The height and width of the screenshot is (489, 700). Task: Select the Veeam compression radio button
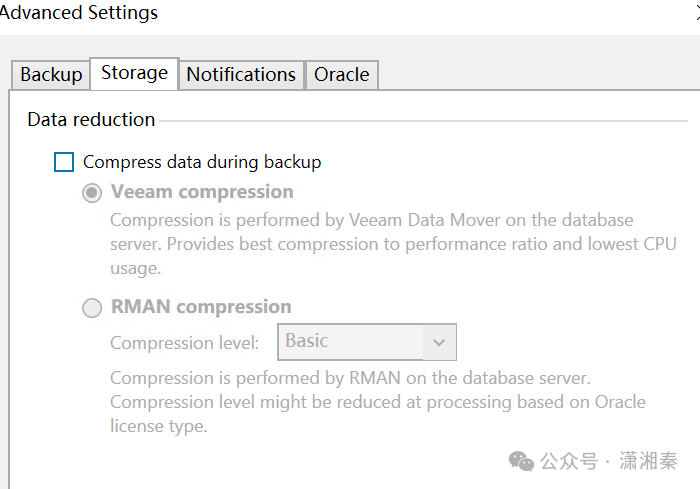click(x=92, y=192)
